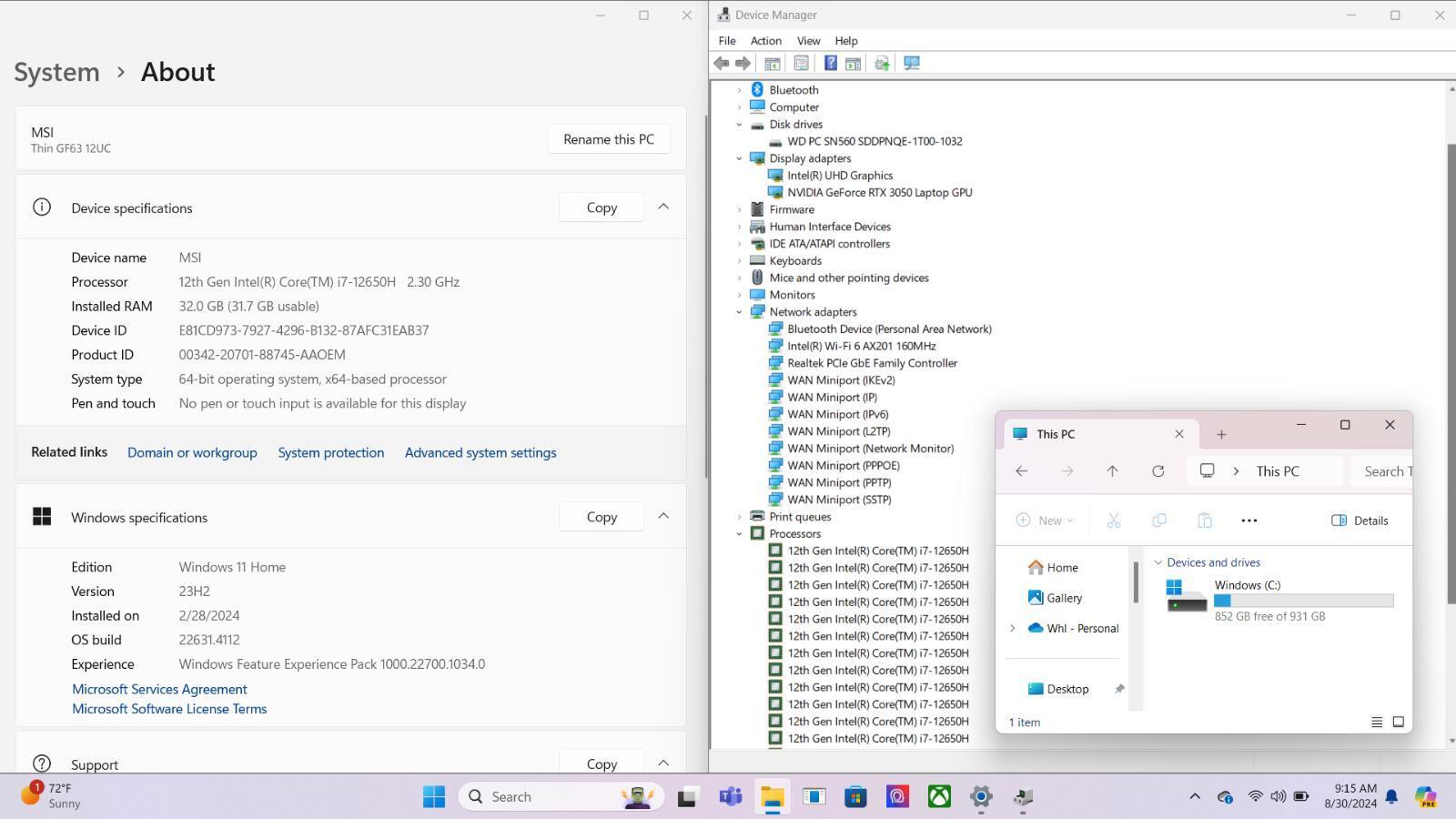Click the blue Help icon in Device Manager
The height and width of the screenshot is (819, 1456).
click(830, 63)
